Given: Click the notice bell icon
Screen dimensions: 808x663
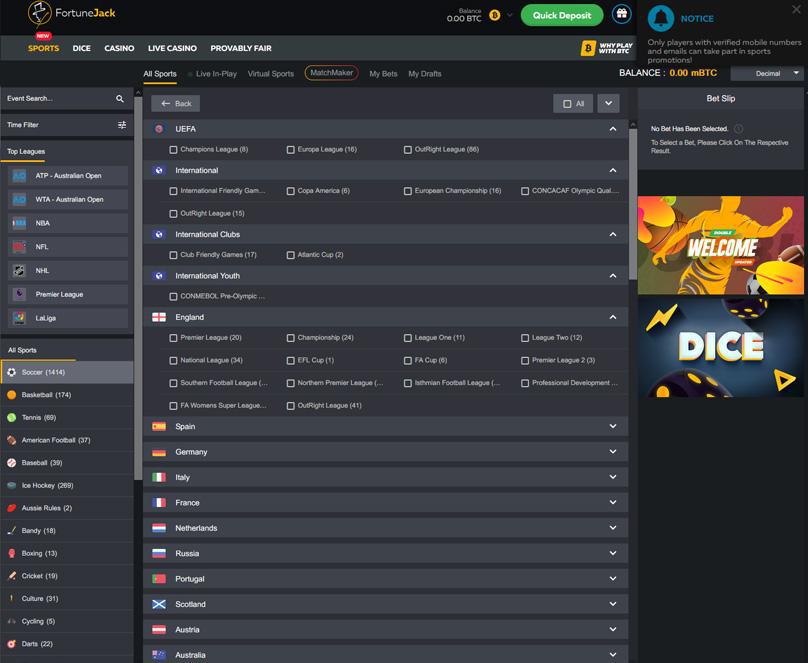Looking at the screenshot, I should click(x=661, y=19).
